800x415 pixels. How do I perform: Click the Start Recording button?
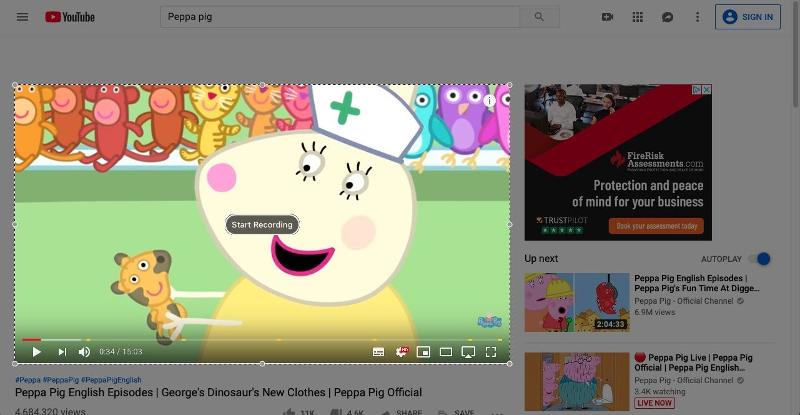(x=262, y=225)
